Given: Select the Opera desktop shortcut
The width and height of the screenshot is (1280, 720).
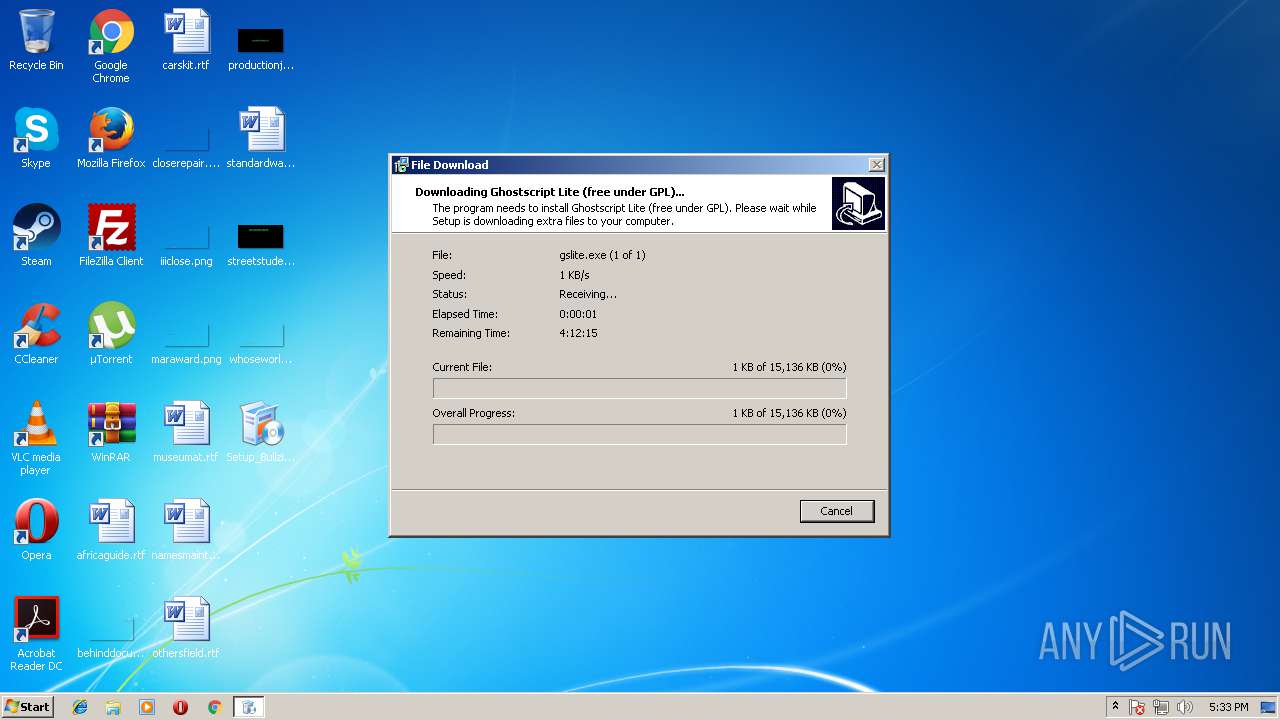Looking at the screenshot, I should [x=36, y=530].
